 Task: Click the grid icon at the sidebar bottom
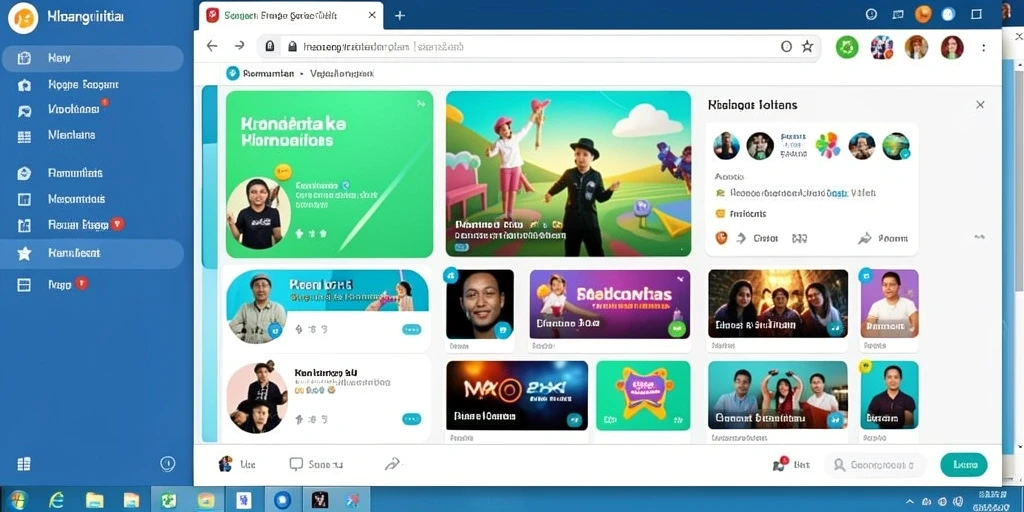24,464
